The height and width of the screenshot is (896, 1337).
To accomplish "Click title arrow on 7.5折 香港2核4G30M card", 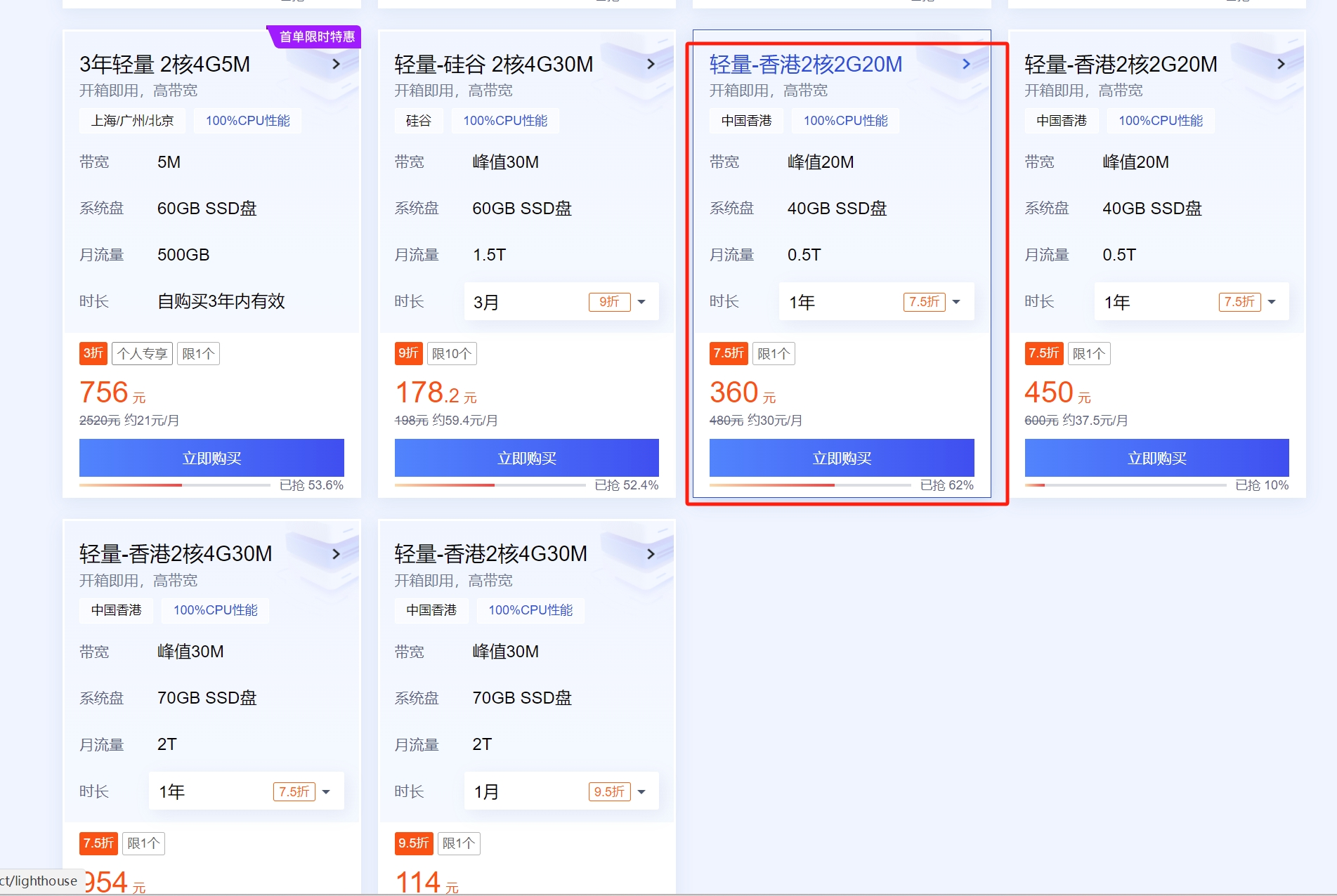I will 336,554.
